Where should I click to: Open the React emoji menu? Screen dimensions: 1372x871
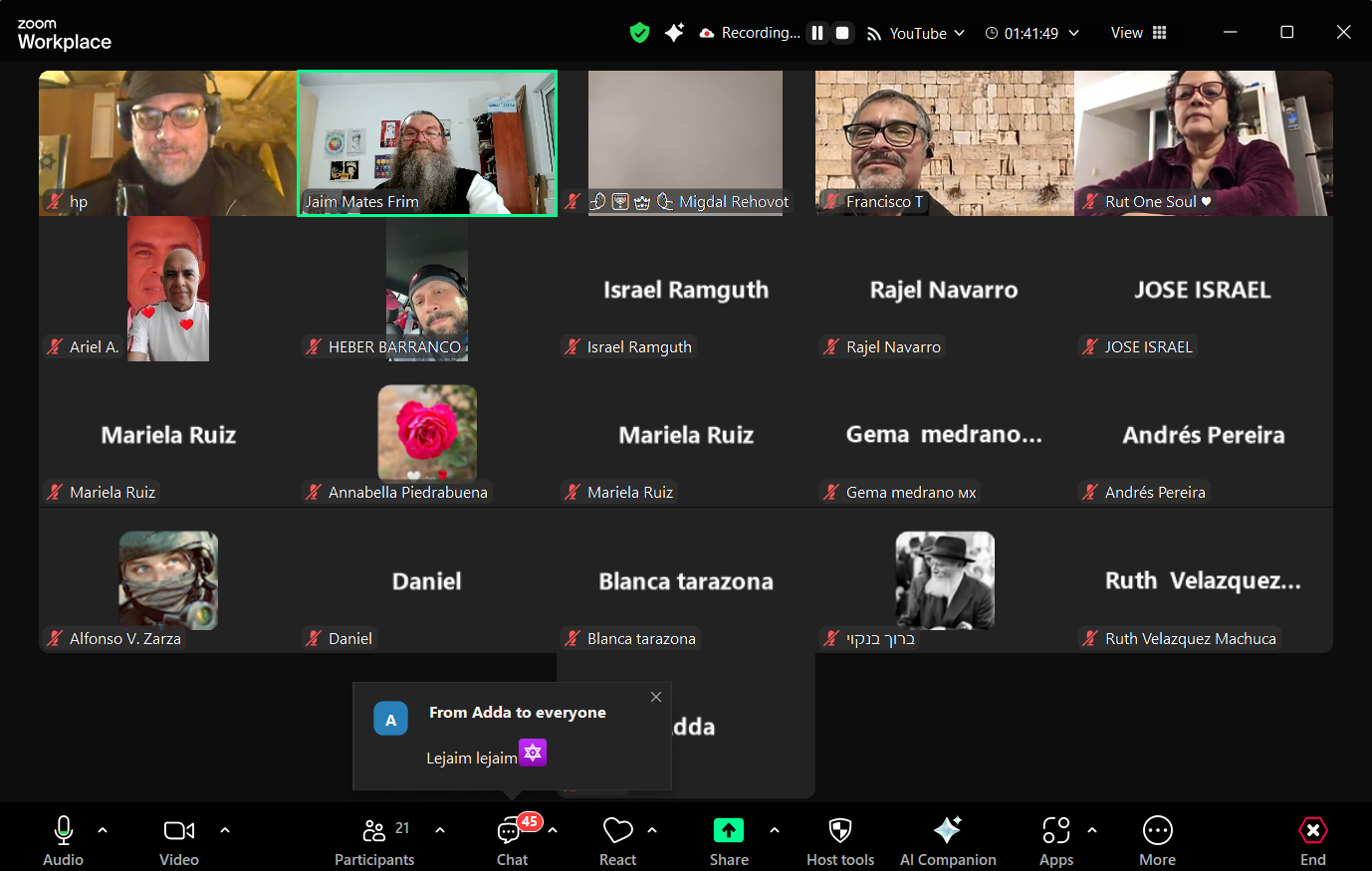tap(617, 840)
